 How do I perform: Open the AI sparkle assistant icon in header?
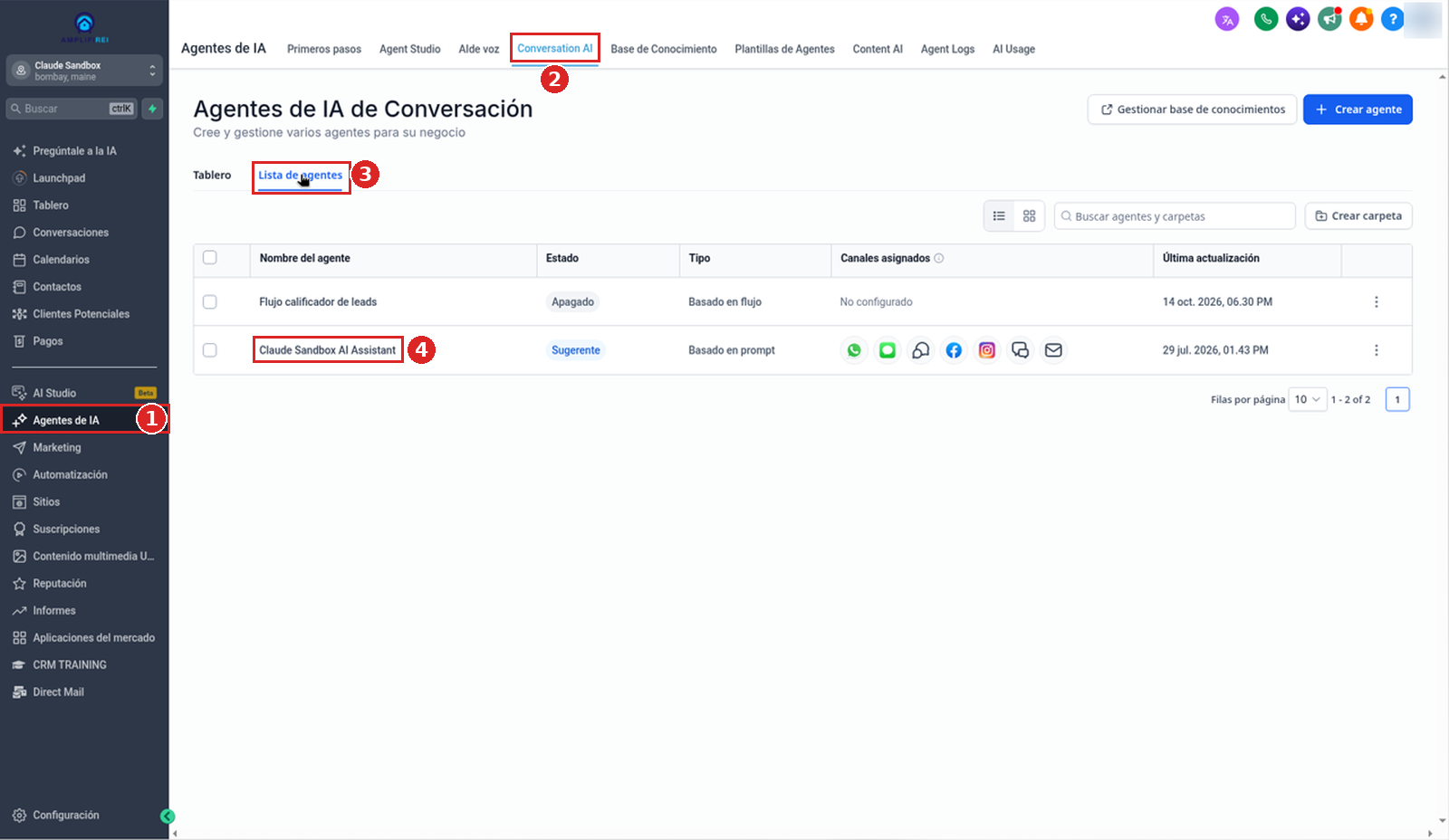click(x=1298, y=19)
